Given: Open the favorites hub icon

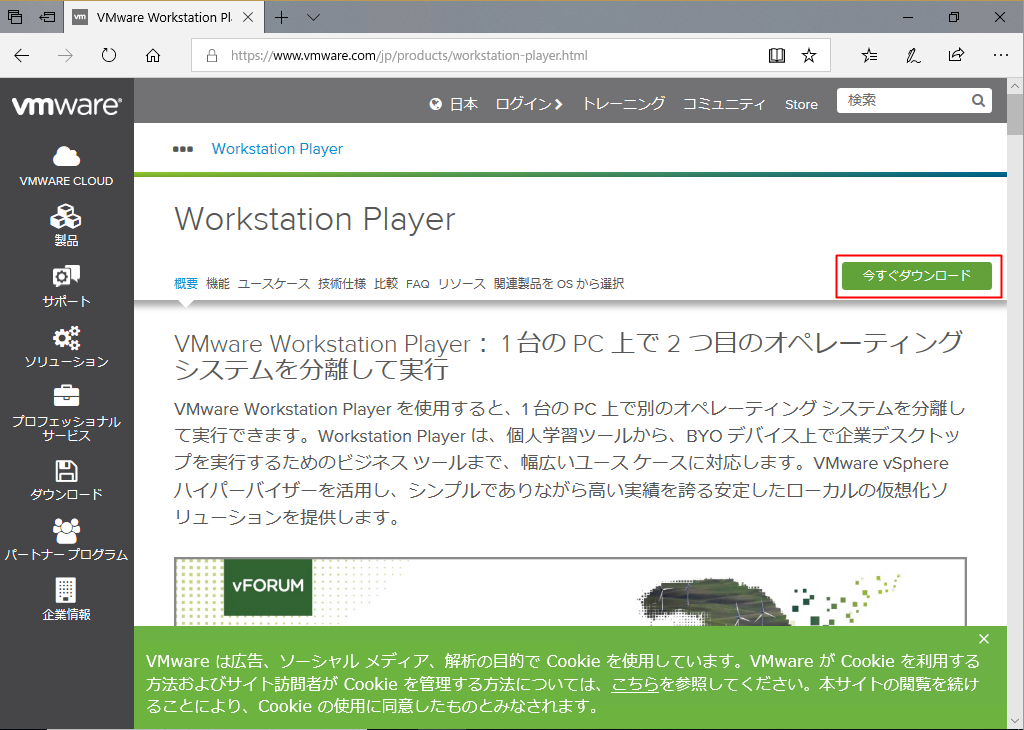Looking at the screenshot, I should coord(869,56).
